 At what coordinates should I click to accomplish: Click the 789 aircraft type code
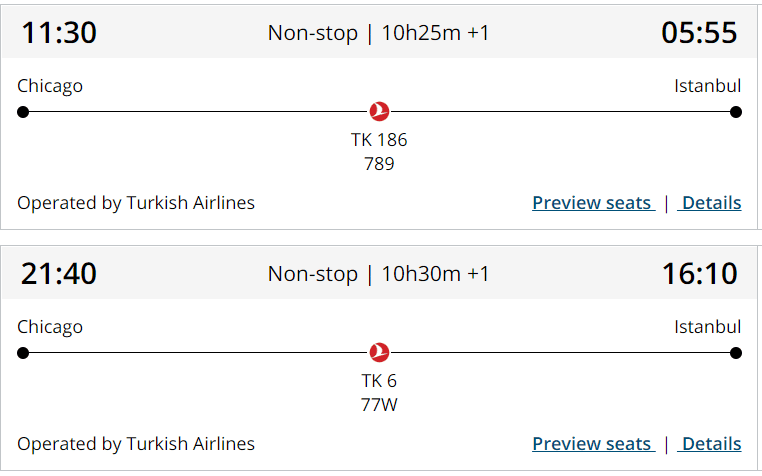pos(379,164)
